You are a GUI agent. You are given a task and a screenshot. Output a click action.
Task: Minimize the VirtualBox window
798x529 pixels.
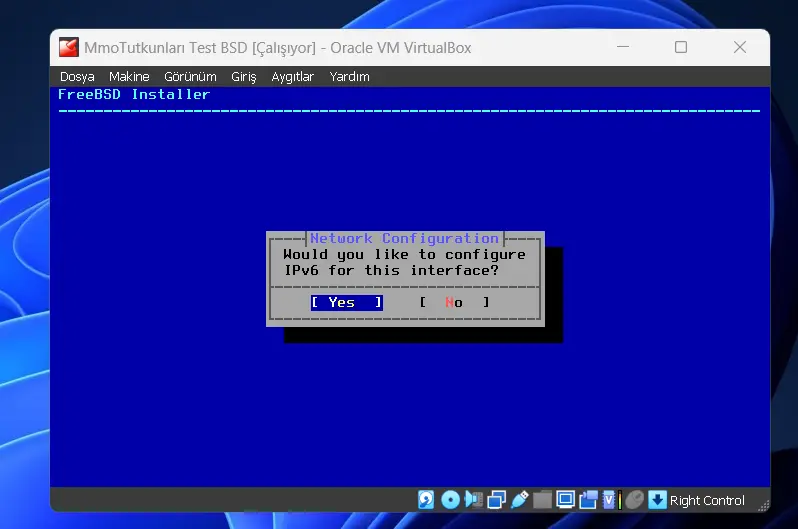[x=623, y=47]
